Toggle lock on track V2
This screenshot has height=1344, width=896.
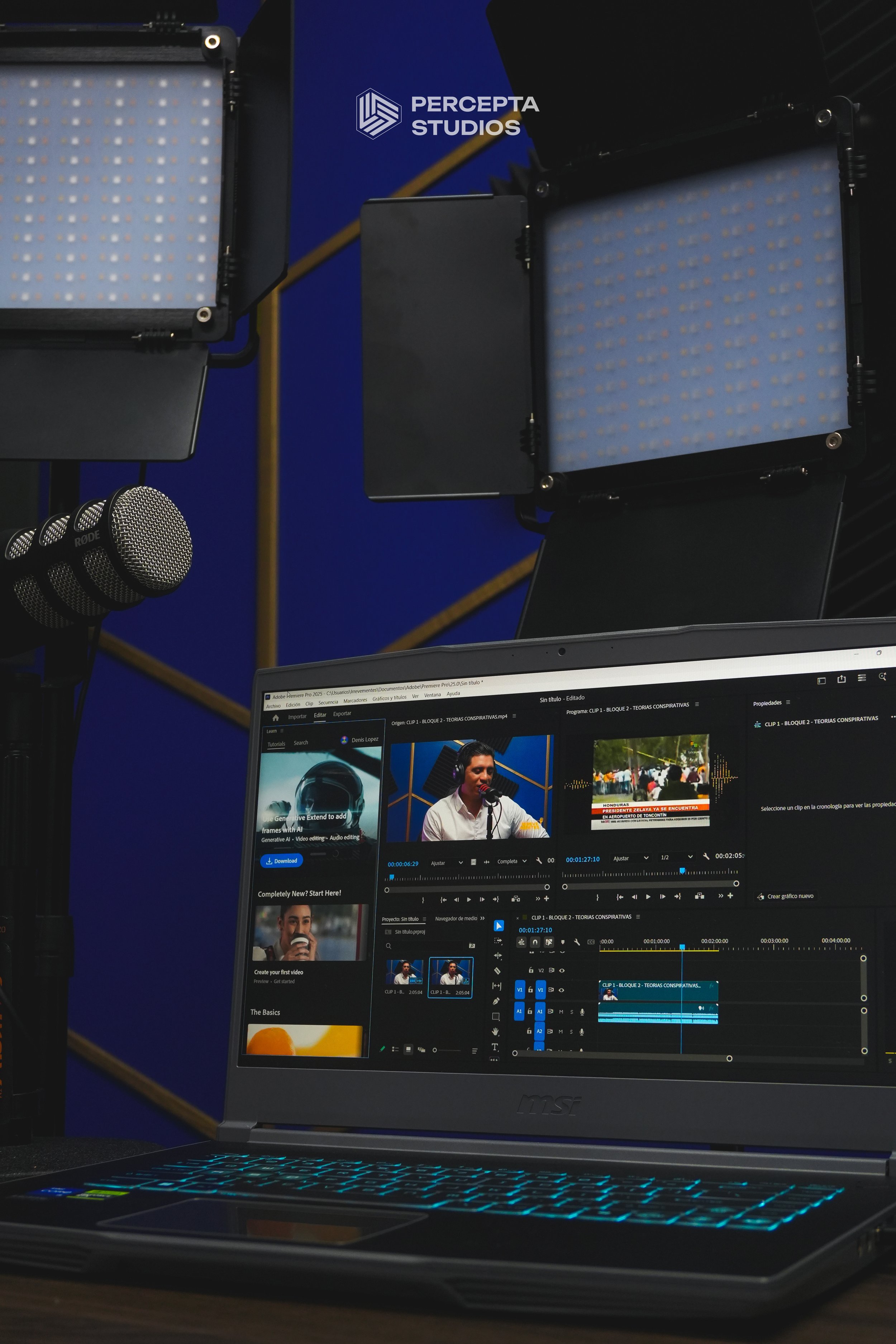pos(531,970)
